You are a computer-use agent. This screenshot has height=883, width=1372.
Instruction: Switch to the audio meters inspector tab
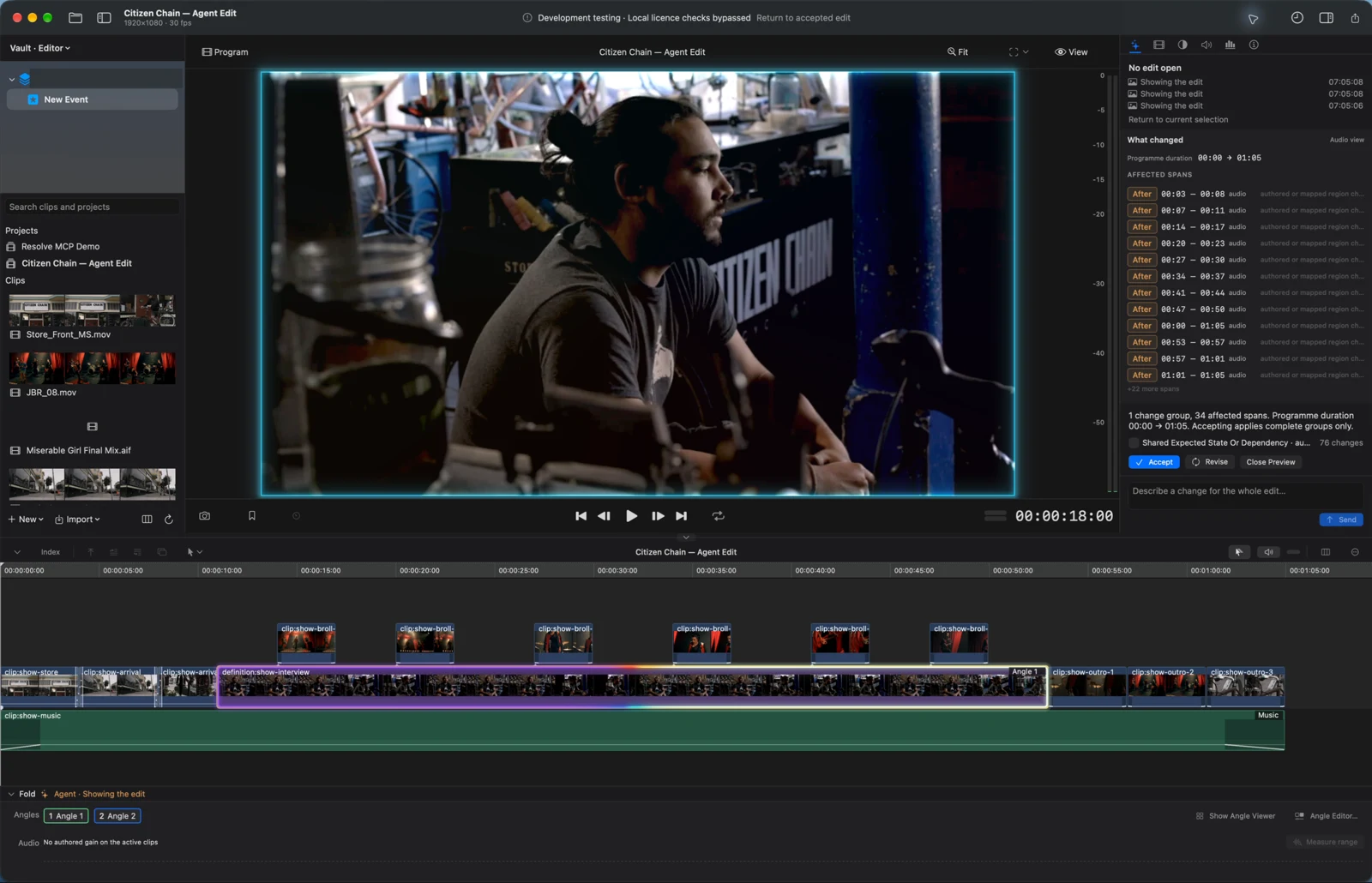point(1230,45)
